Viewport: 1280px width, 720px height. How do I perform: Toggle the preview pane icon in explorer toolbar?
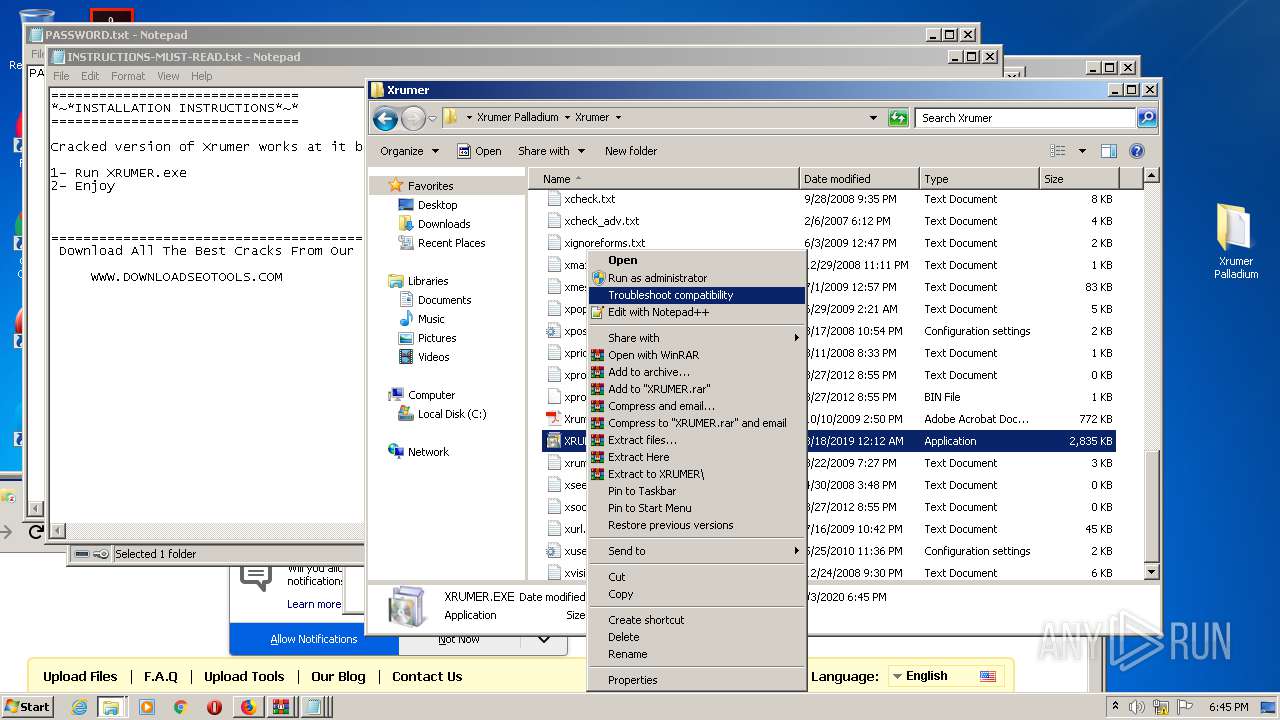click(x=1108, y=151)
